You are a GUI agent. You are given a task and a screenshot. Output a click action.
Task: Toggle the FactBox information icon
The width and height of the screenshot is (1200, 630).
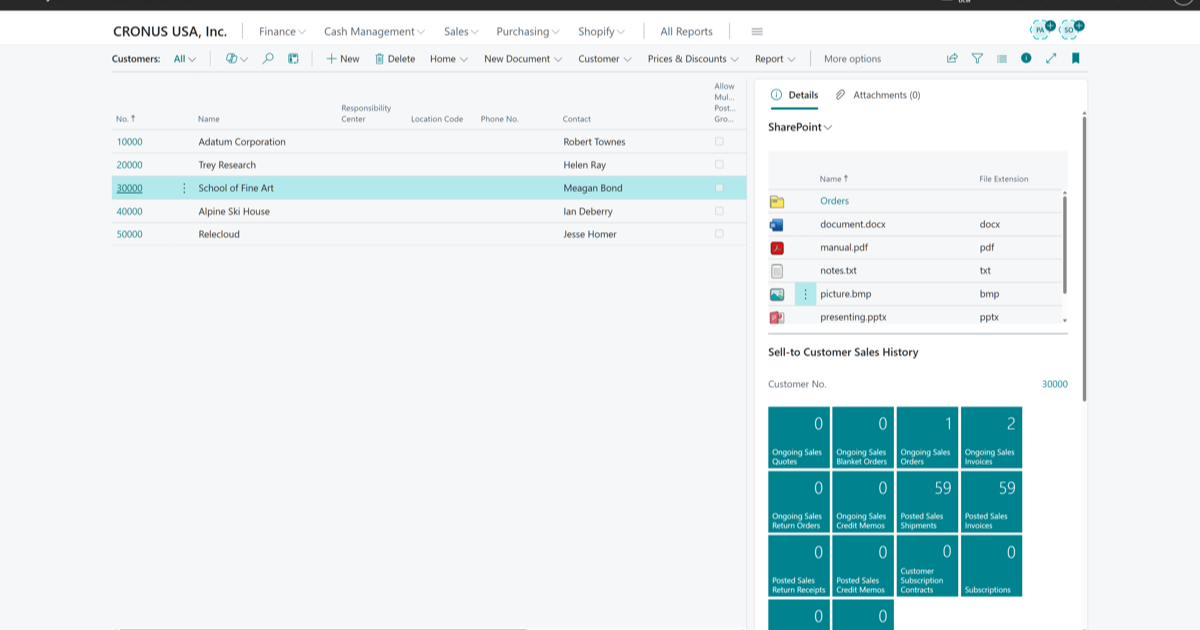1026,59
